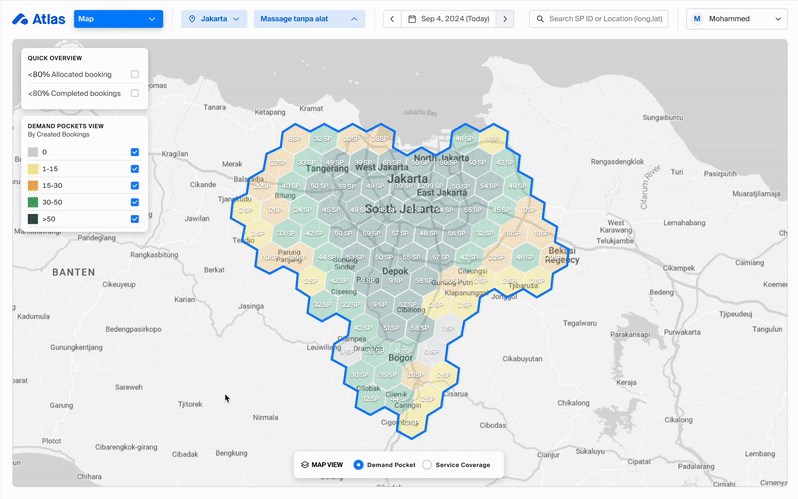The height and width of the screenshot is (499, 798).
Task: Select the Service Coverage radio button
Action: click(428, 464)
